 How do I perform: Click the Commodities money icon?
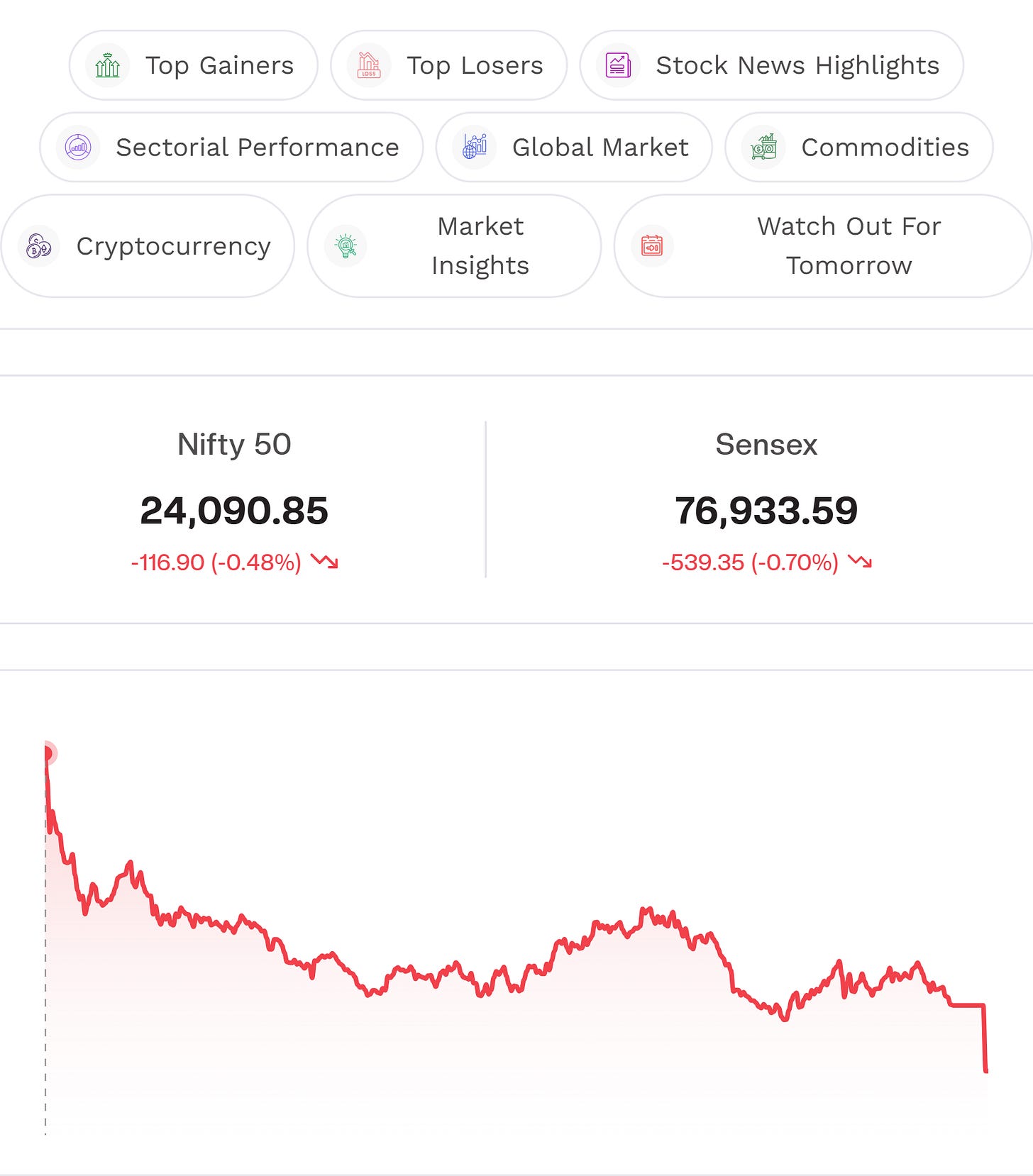click(x=763, y=148)
